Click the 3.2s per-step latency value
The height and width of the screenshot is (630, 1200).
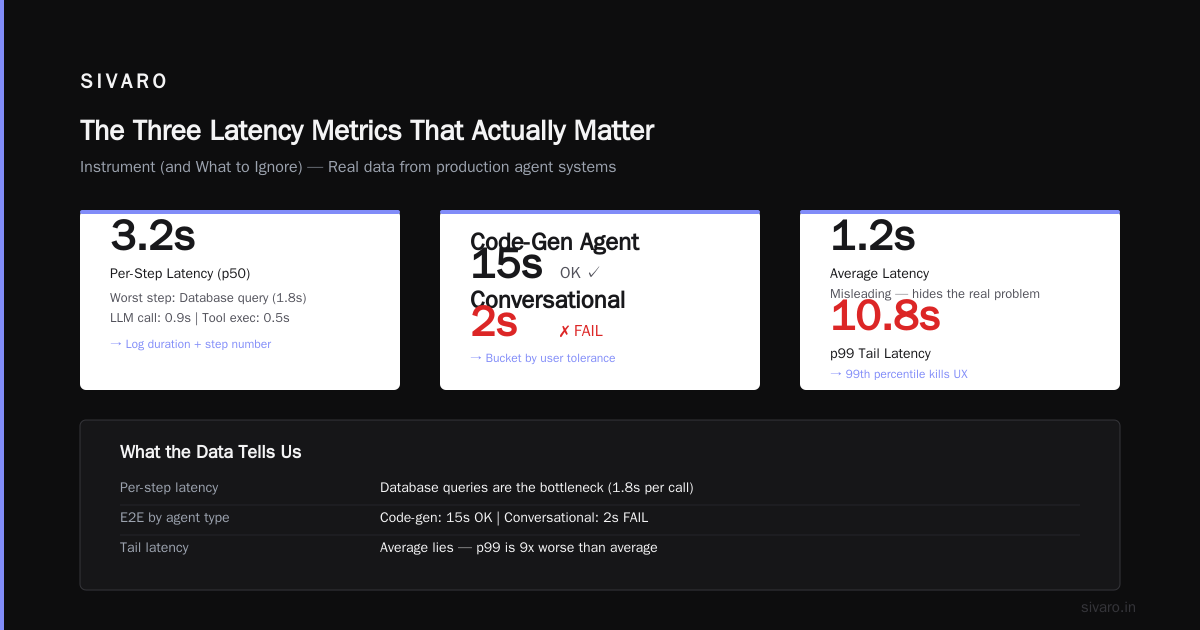click(x=153, y=236)
